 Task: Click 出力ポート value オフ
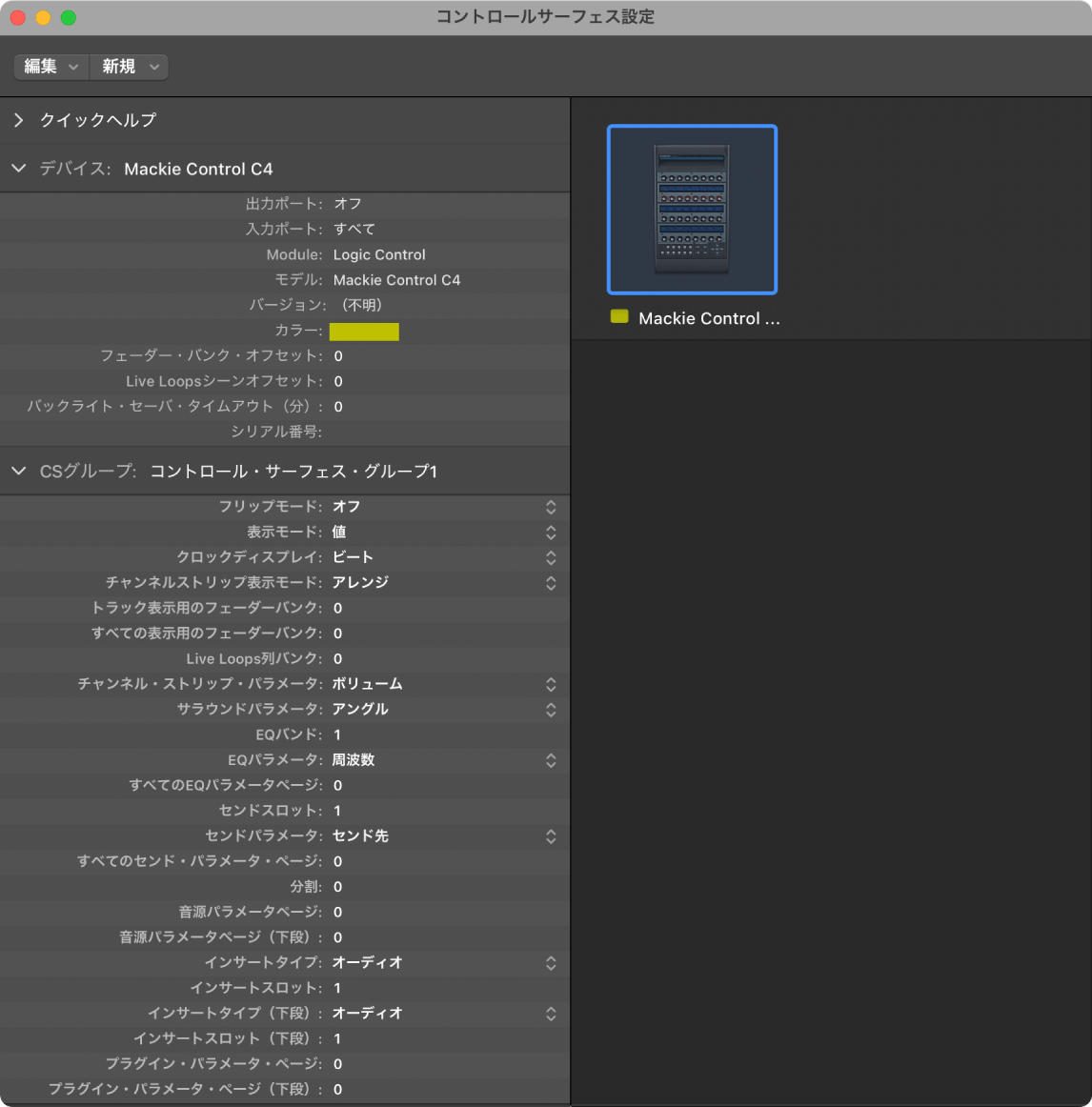pyautogui.click(x=348, y=204)
